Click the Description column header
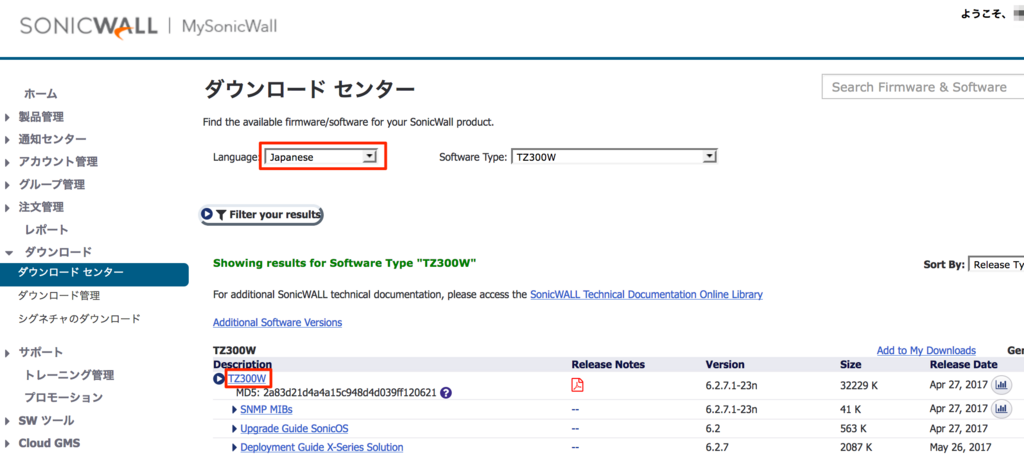Image resolution: width=1024 pixels, height=457 pixels. (x=242, y=364)
